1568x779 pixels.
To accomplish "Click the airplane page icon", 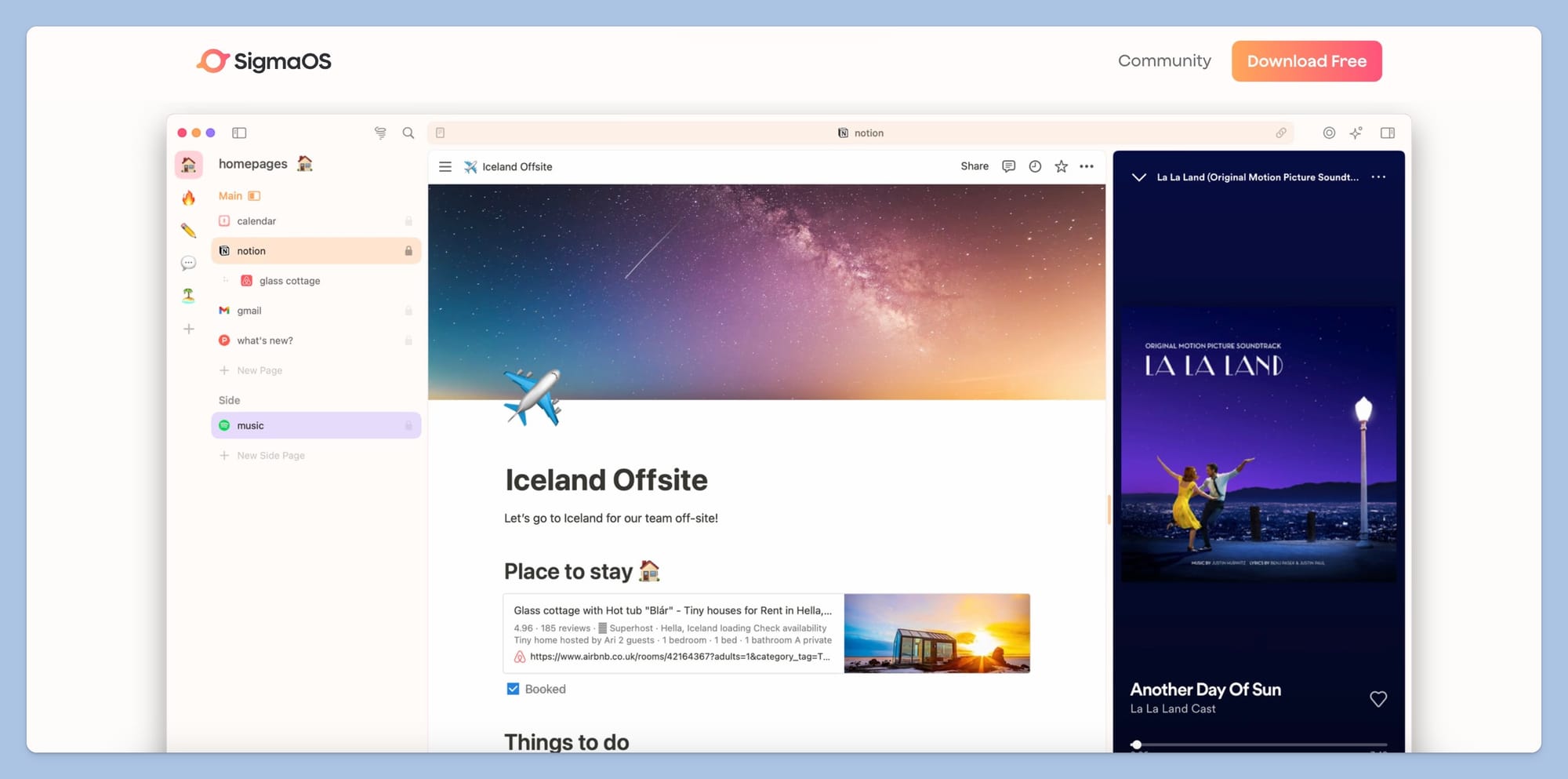I will (x=532, y=398).
